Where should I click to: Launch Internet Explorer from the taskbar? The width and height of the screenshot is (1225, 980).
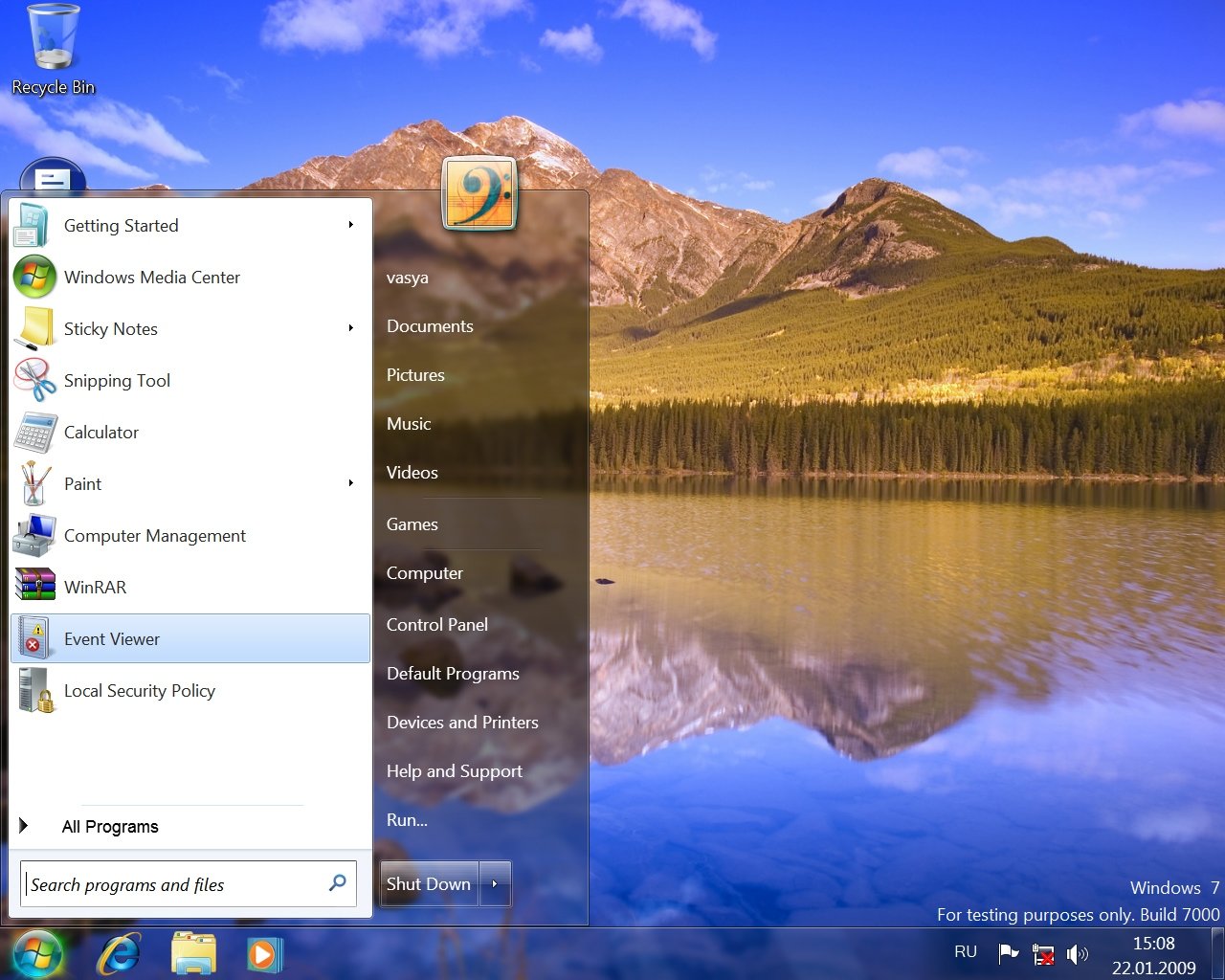120,954
